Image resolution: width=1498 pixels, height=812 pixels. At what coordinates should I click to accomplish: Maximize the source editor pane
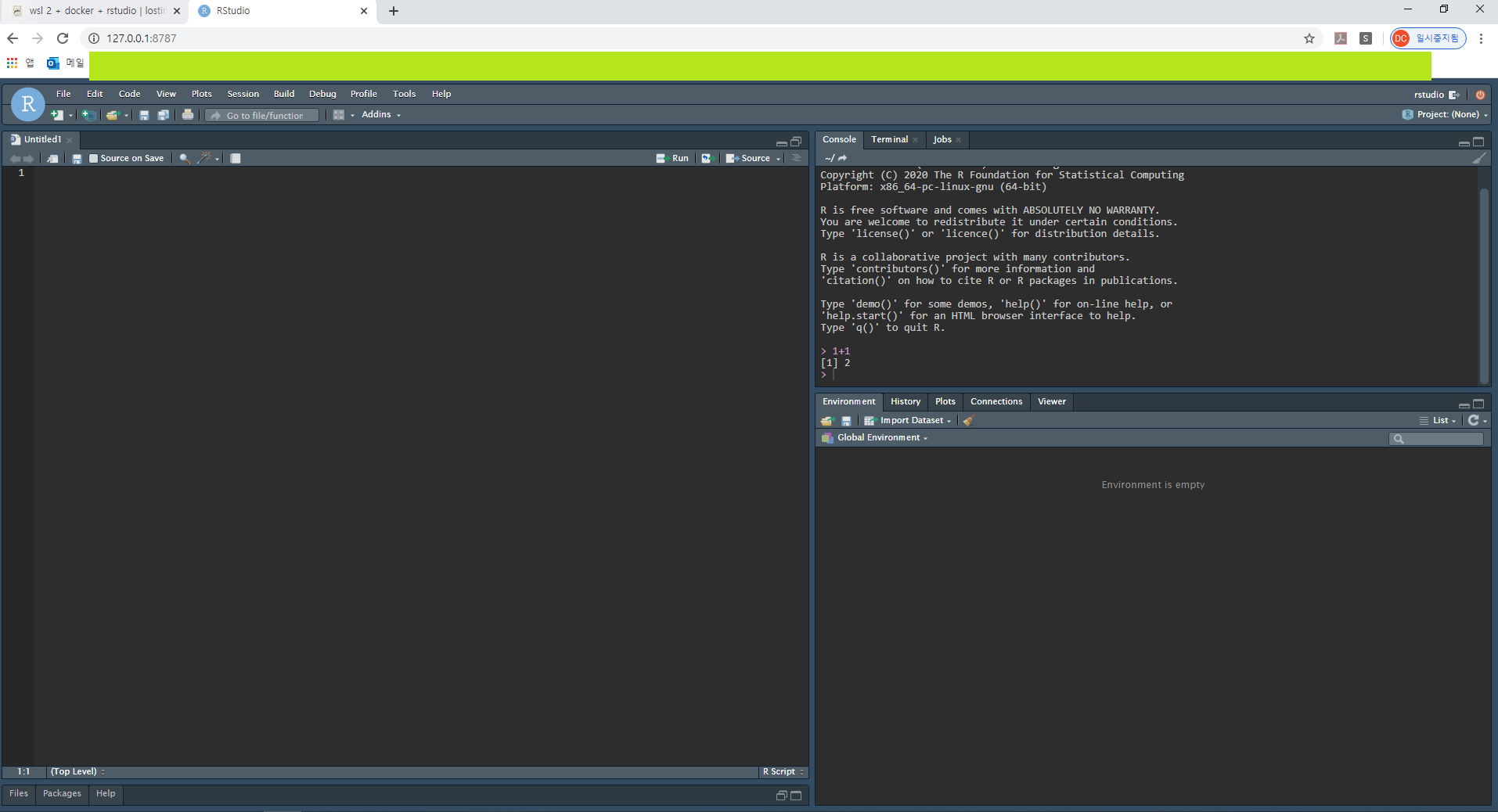796,142
